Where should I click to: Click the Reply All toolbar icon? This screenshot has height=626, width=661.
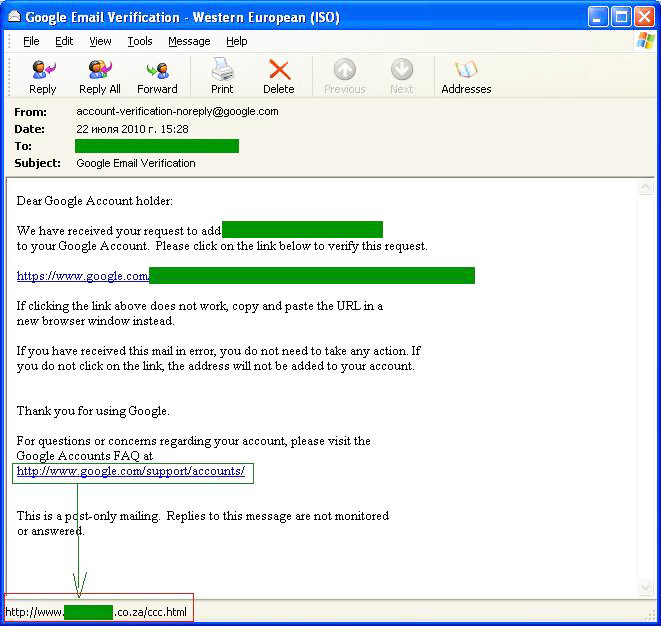[x=100, y=70]
